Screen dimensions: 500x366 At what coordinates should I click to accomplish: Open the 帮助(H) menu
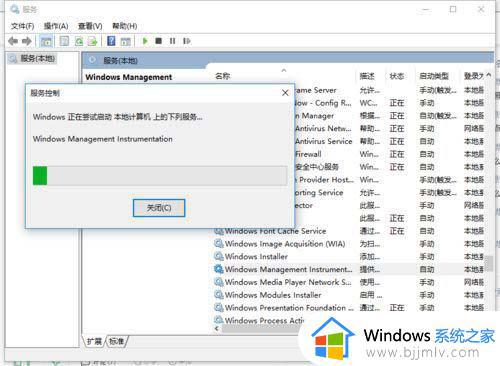[125, 26]
